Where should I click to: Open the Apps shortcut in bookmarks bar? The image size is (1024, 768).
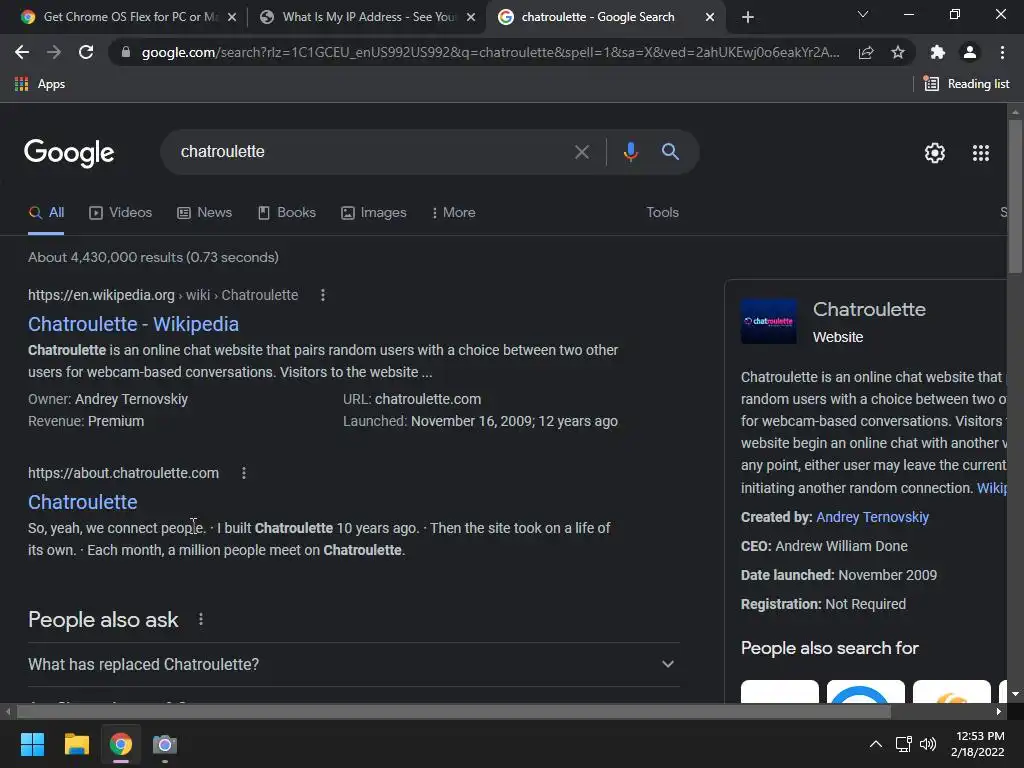click(x=40, y=84)
